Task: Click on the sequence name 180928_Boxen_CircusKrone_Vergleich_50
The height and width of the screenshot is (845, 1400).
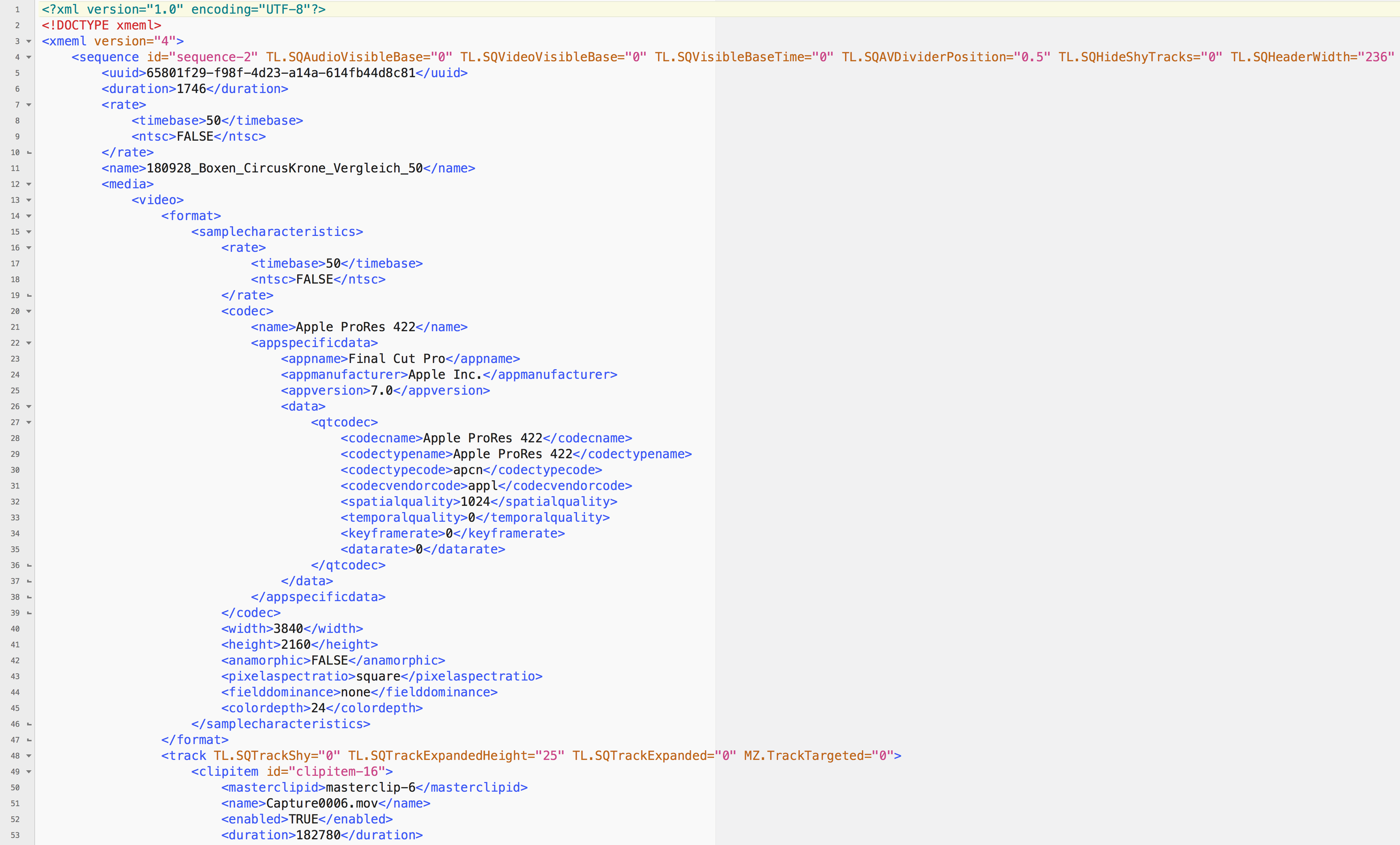Action: tap(284, 168)
